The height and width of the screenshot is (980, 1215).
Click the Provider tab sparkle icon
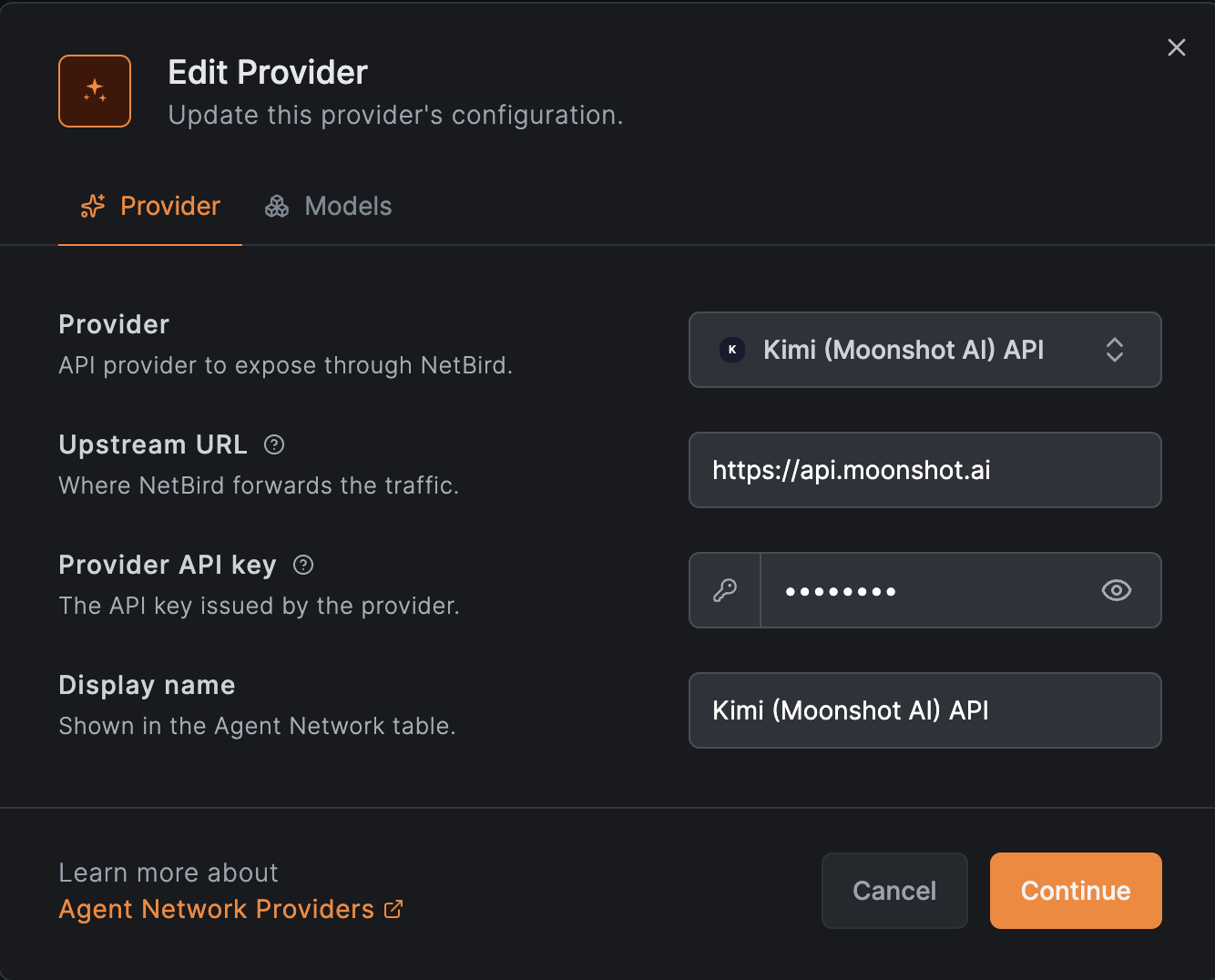click(x=93, y=207)
